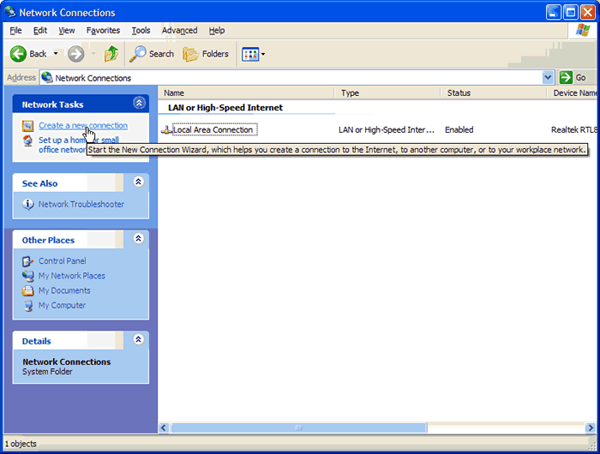Select the Local Area Connection icon

(x=166, y=130)
